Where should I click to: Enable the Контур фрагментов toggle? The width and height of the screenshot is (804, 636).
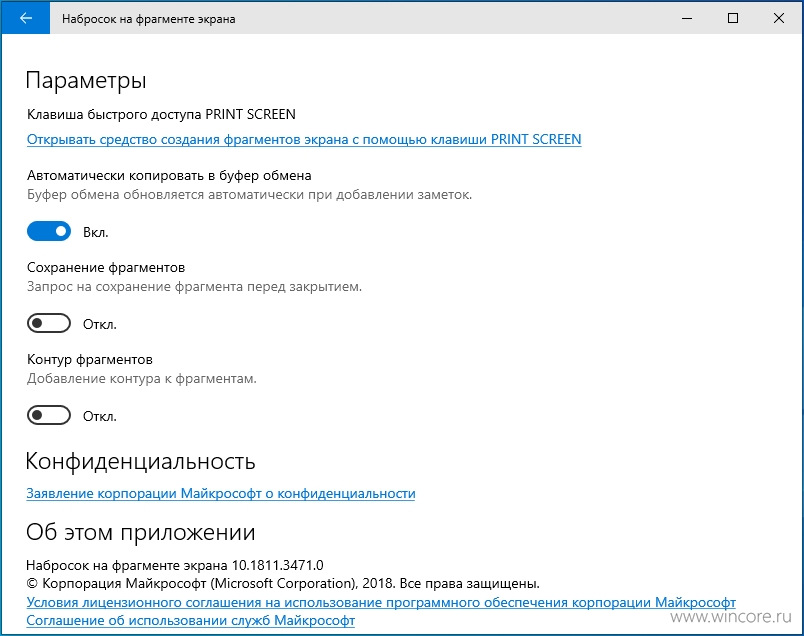(49, 415)
